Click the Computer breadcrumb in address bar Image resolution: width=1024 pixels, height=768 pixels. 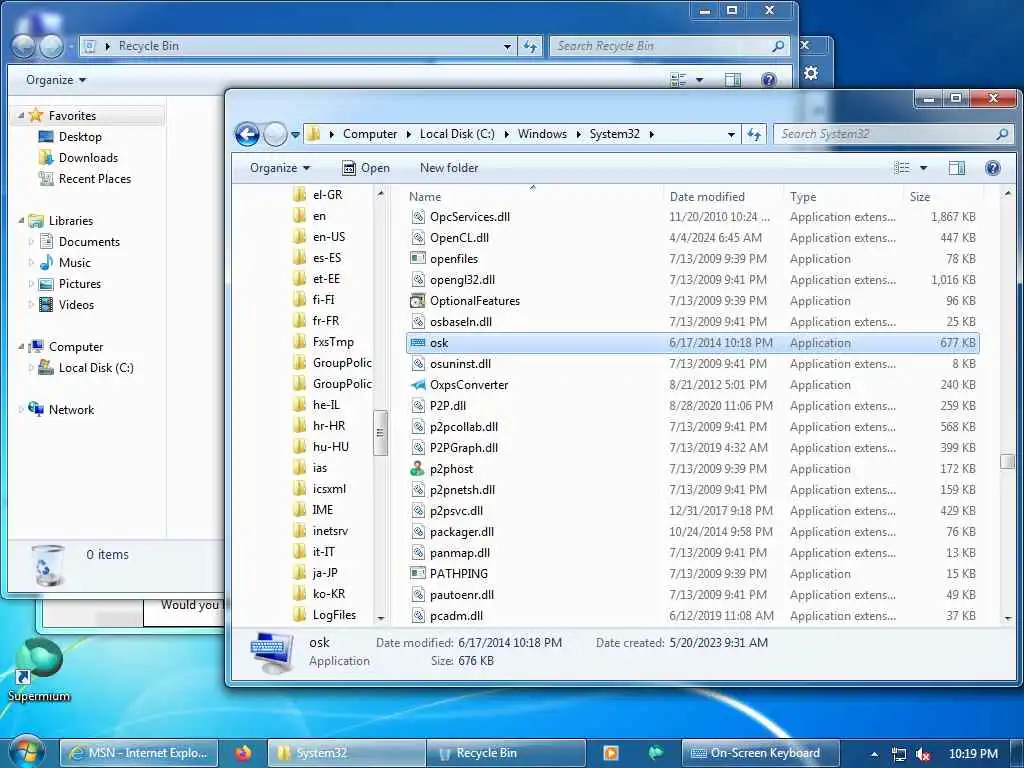point(370,134)
